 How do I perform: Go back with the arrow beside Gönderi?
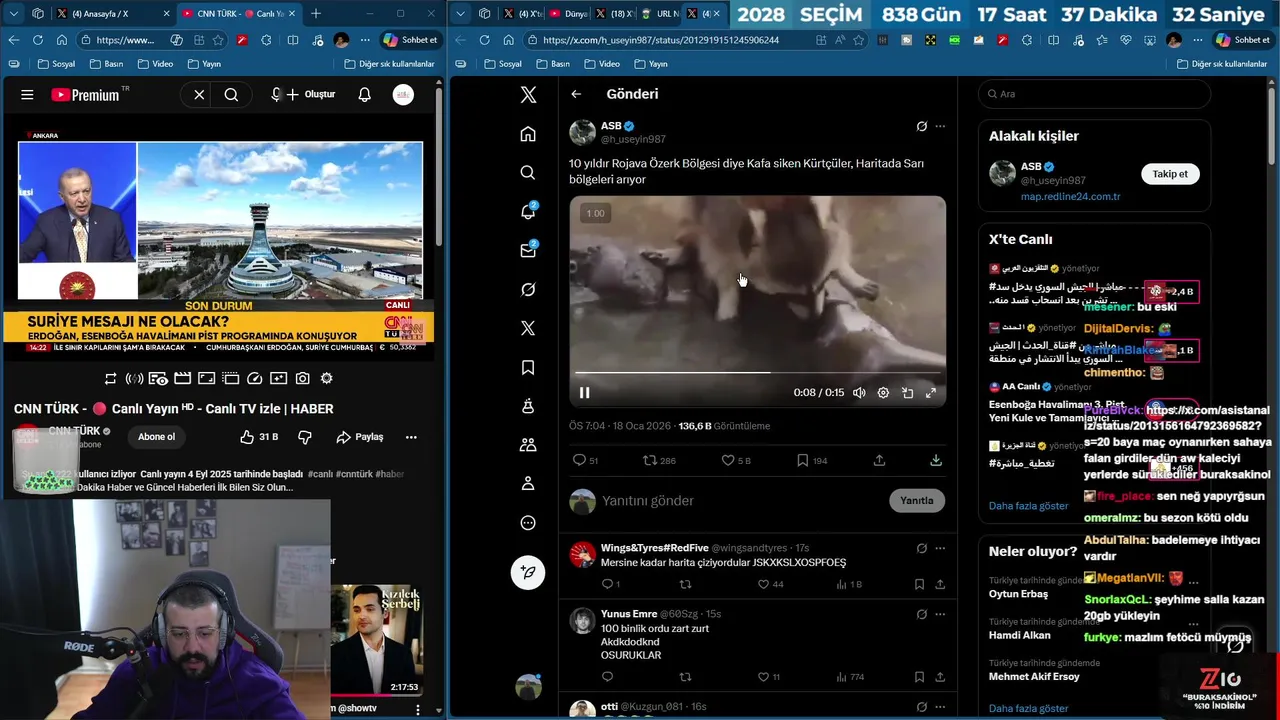[576, 94]
